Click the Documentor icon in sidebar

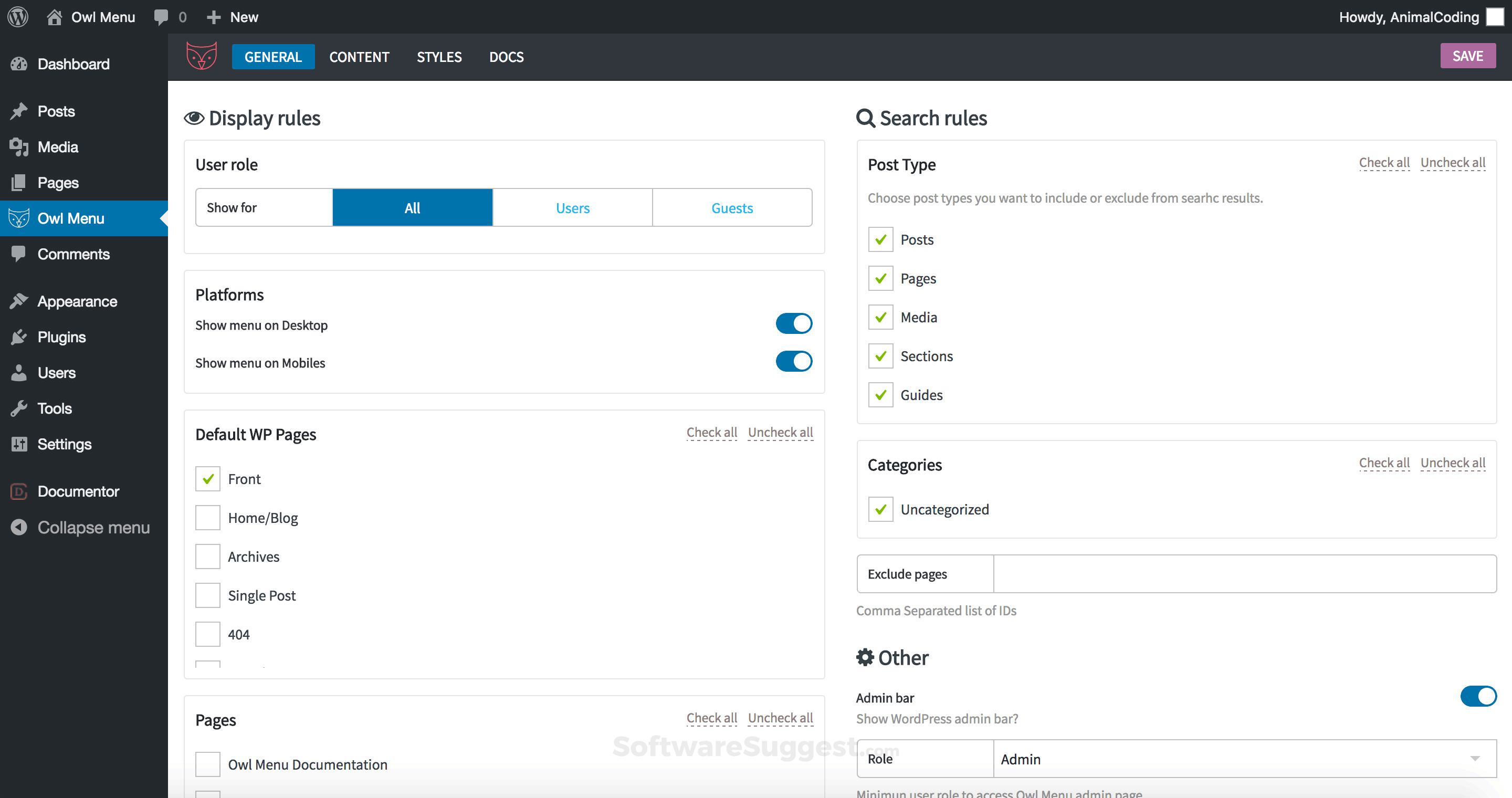point(19,491)
